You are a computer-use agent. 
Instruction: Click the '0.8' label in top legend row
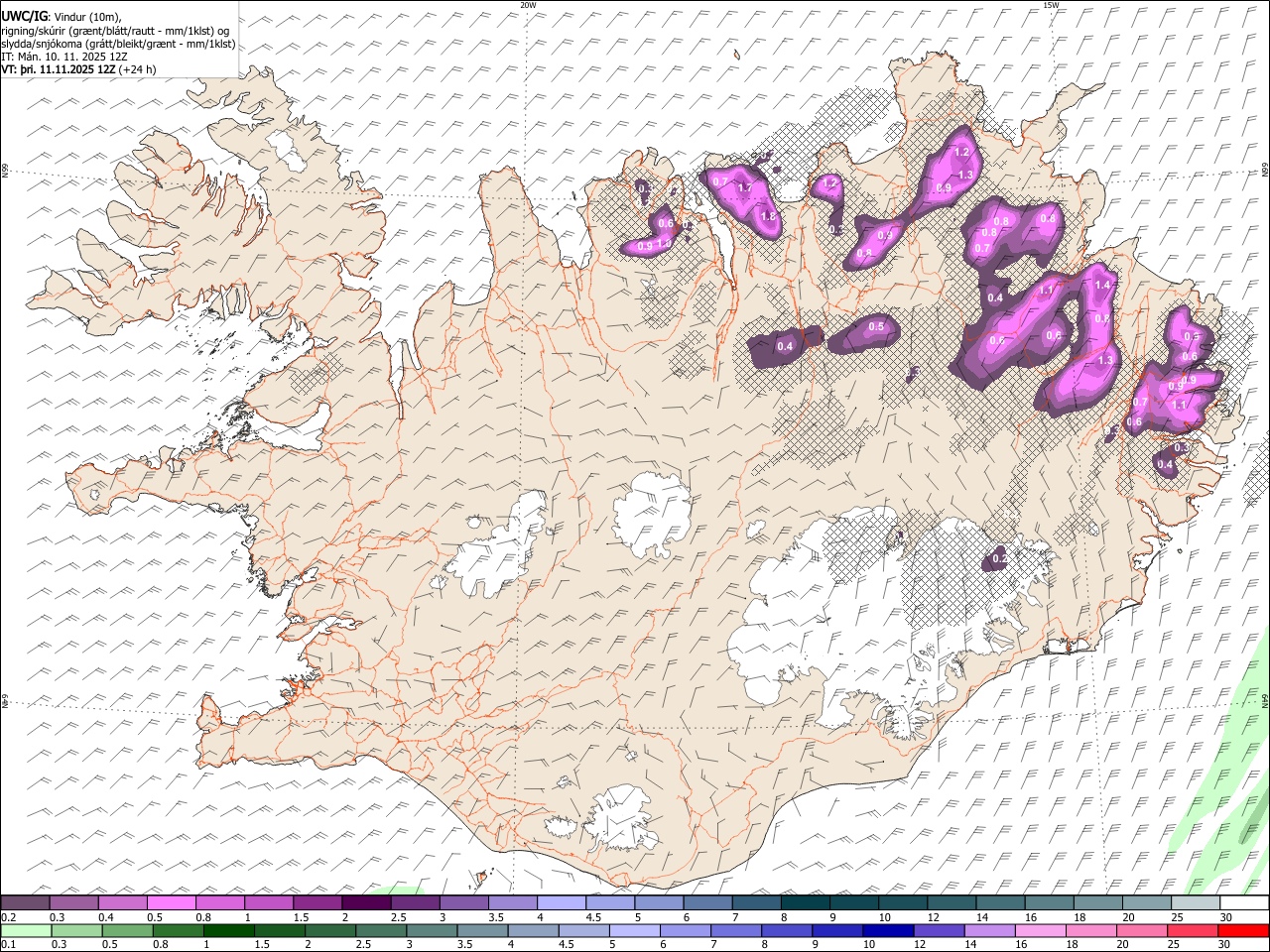pos(202,917)
